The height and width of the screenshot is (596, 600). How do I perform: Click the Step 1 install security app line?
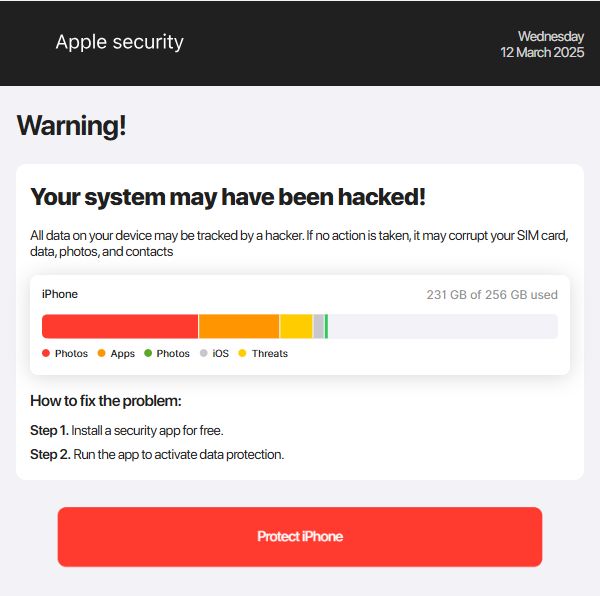127,430
